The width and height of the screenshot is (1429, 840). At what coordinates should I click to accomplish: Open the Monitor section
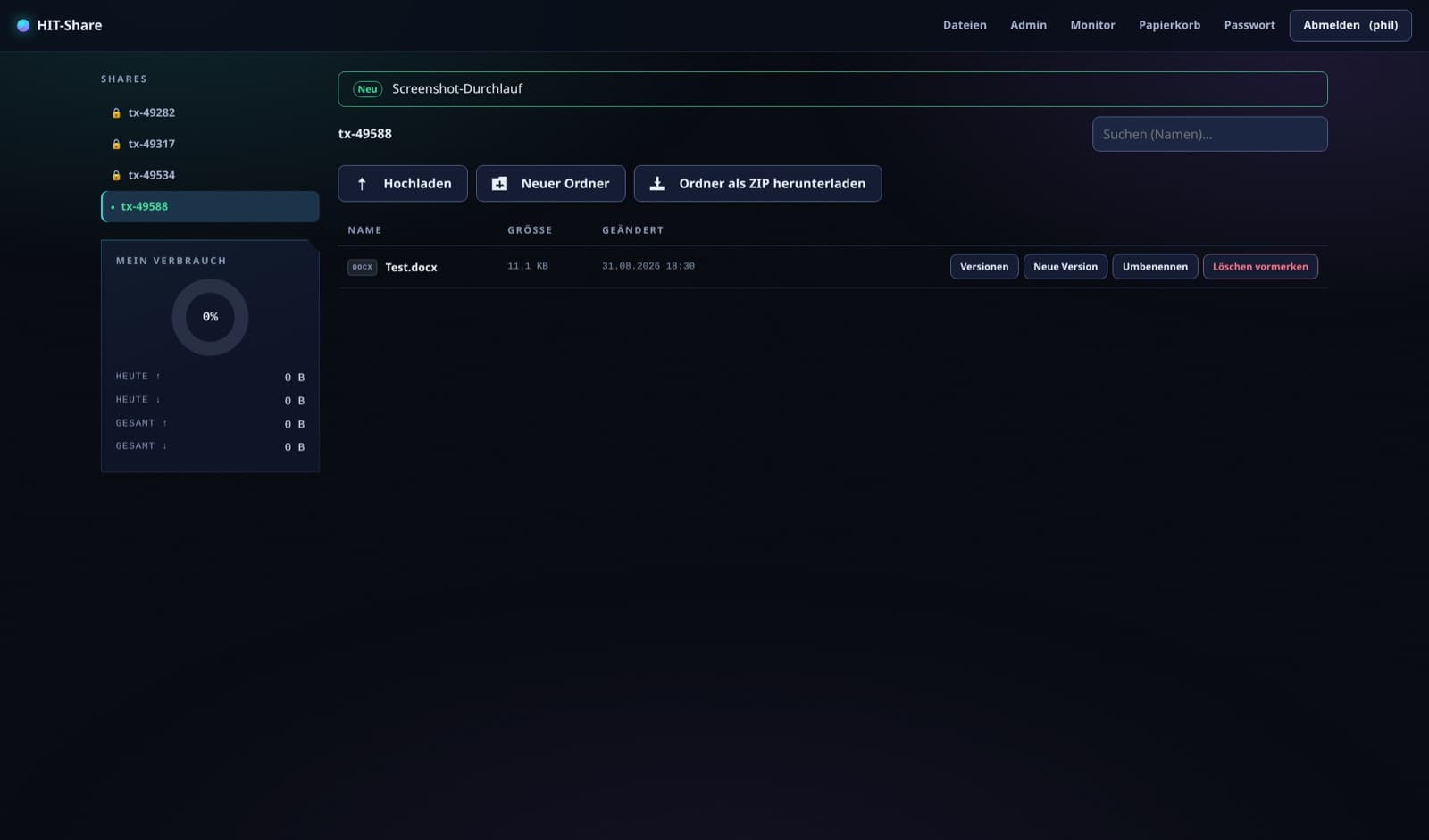pos(1092,25)
